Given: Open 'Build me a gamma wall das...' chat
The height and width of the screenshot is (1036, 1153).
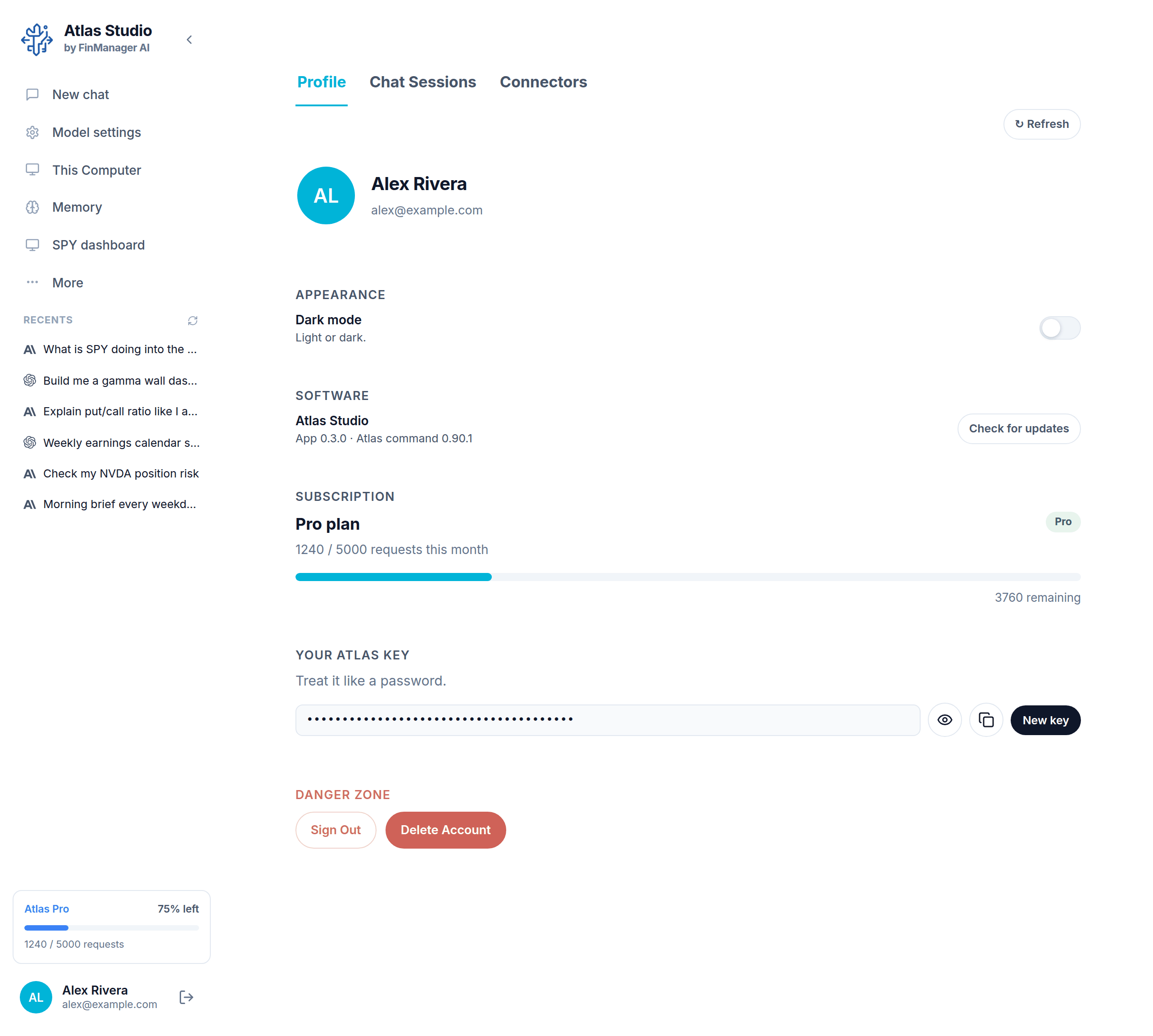Looking at the screenshot, I should pos(111,380).
